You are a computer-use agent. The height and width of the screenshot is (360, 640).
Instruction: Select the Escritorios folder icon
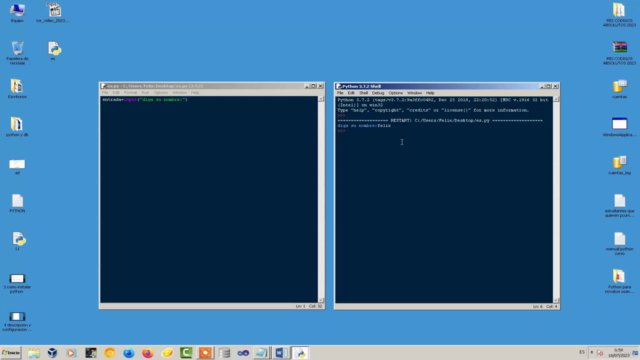click(x=17, y=89)
